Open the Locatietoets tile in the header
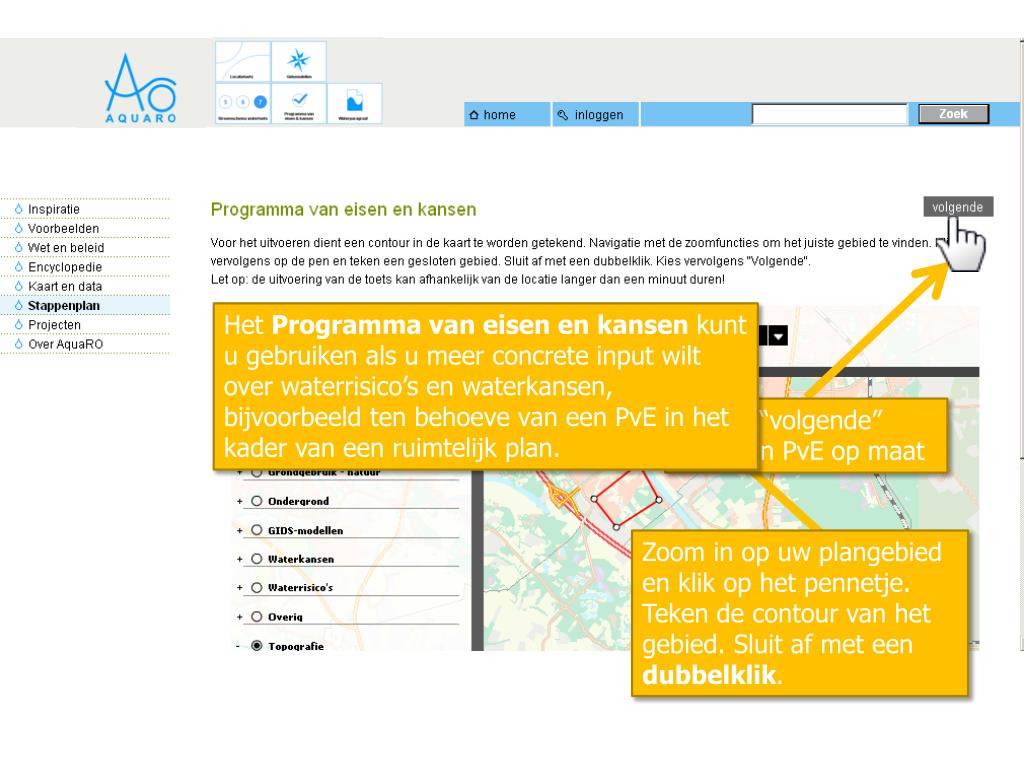 [x=243, y=61]
